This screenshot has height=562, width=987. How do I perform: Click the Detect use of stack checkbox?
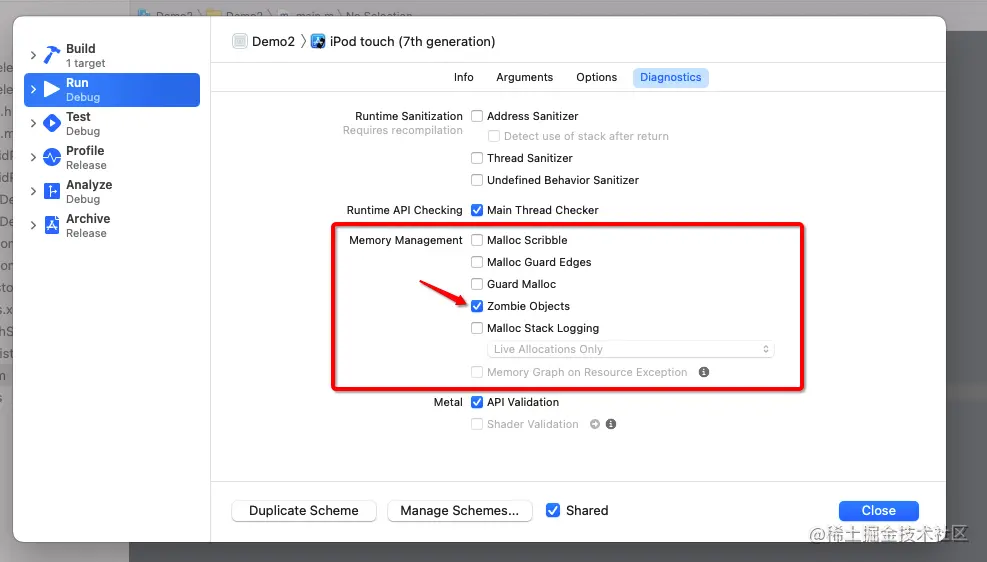click(494, 136)
